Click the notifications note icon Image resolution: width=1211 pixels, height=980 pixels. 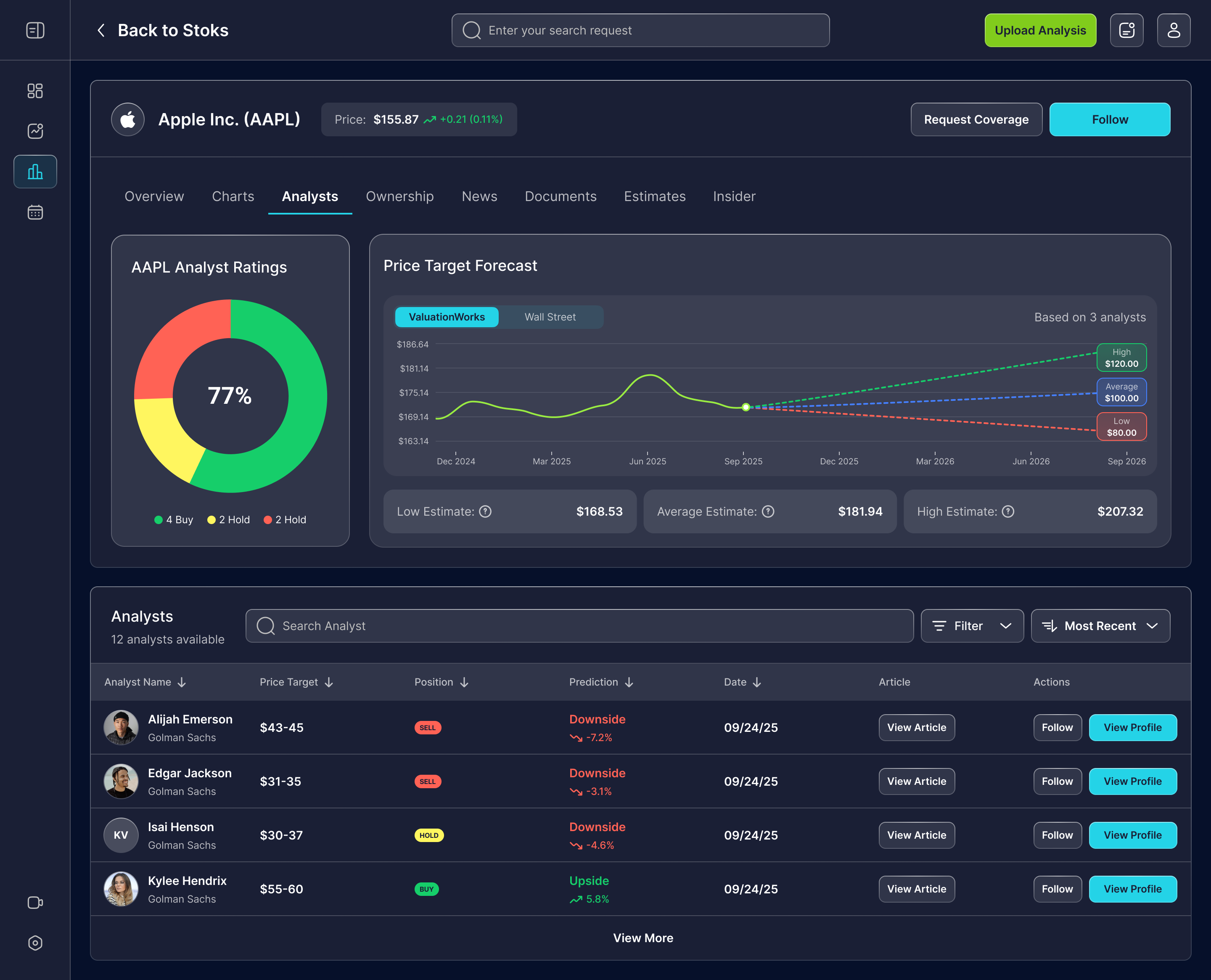pos(1126,30)
